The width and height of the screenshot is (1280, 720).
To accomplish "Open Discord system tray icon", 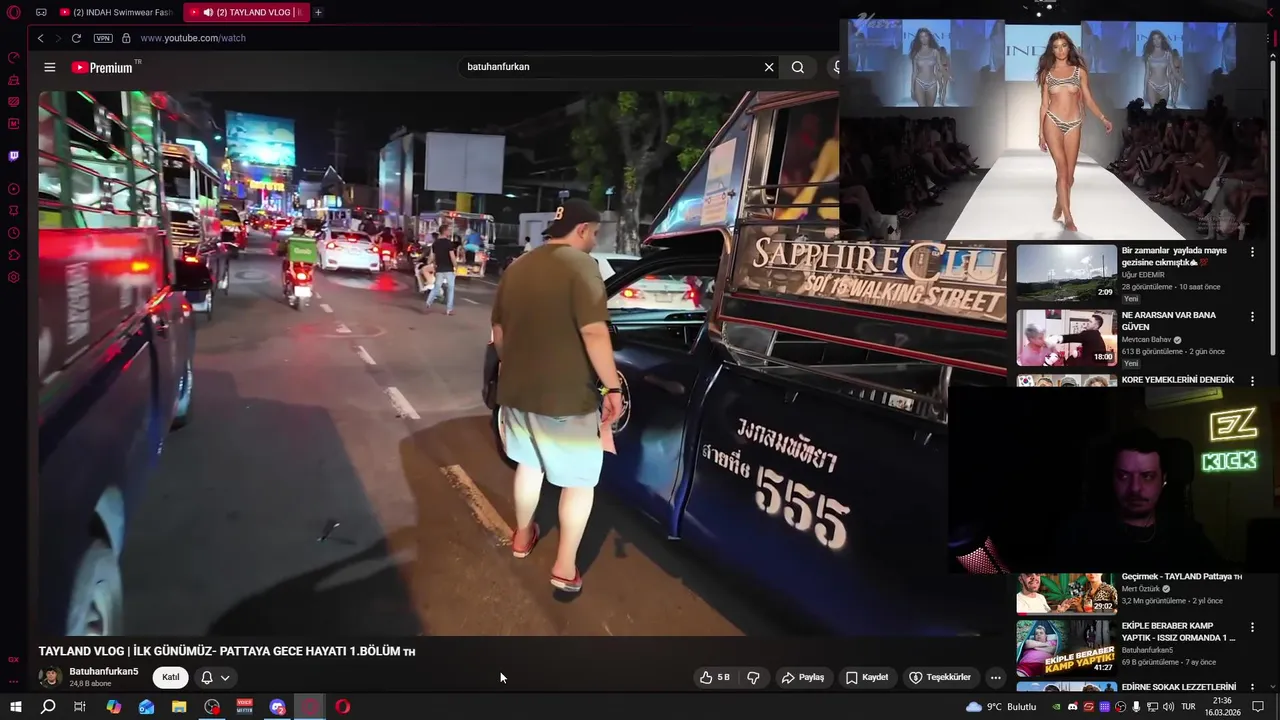I will click(x=1073, y=707).
